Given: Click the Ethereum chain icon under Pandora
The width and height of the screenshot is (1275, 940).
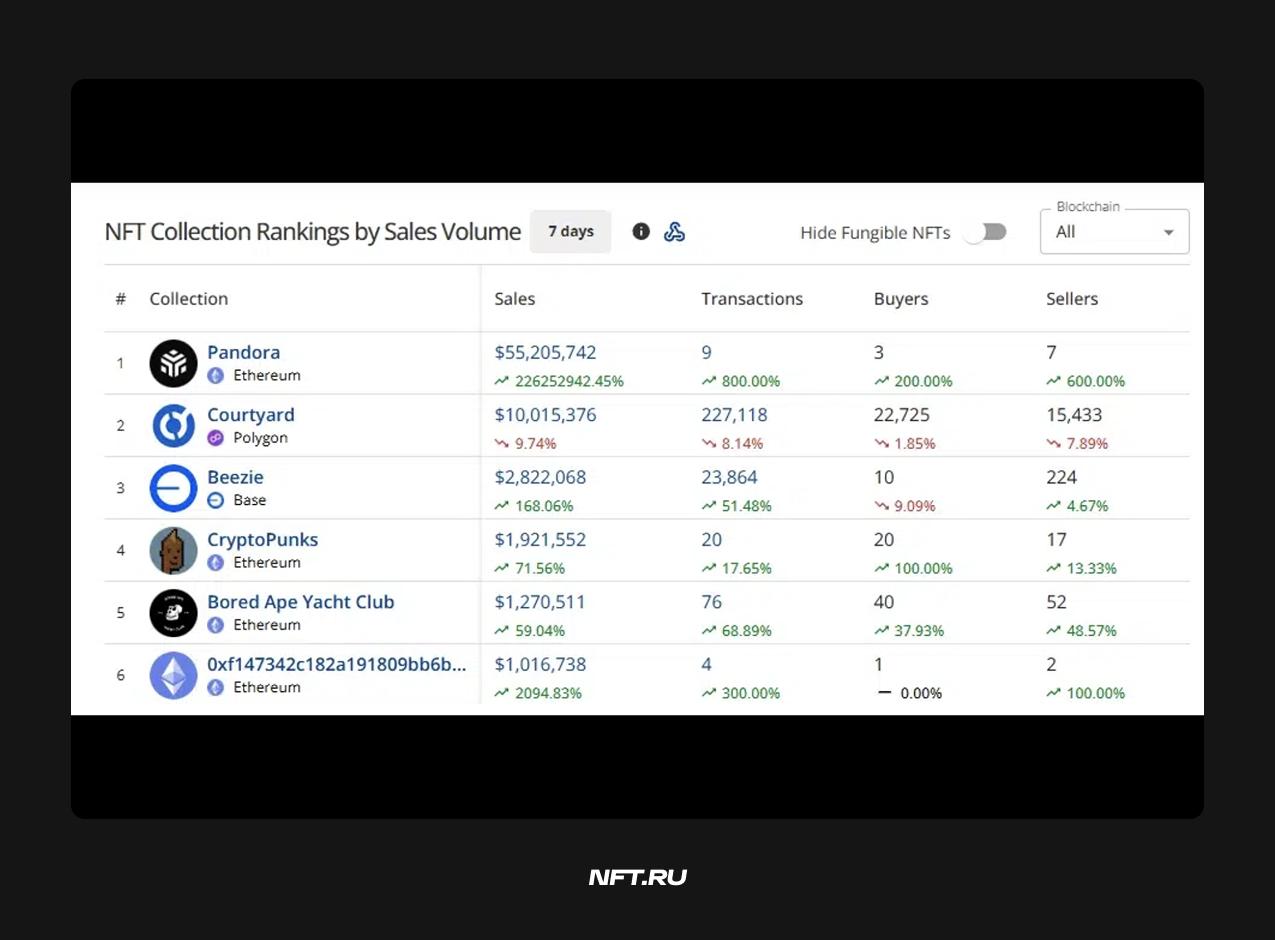Looking at the screenshot, I should coord(215,376).
